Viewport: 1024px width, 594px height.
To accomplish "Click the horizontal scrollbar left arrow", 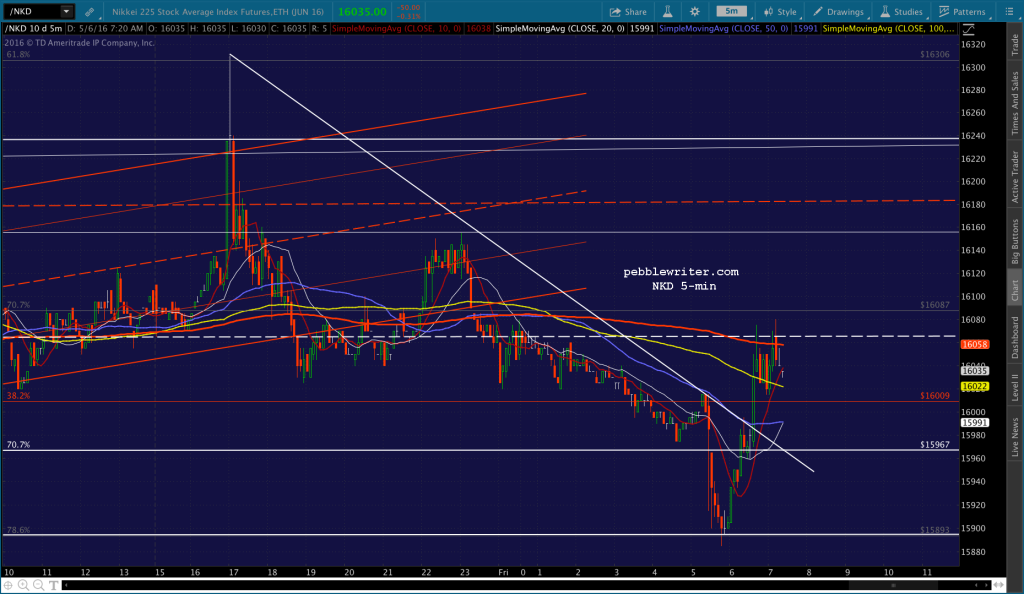I will [67, 586].
